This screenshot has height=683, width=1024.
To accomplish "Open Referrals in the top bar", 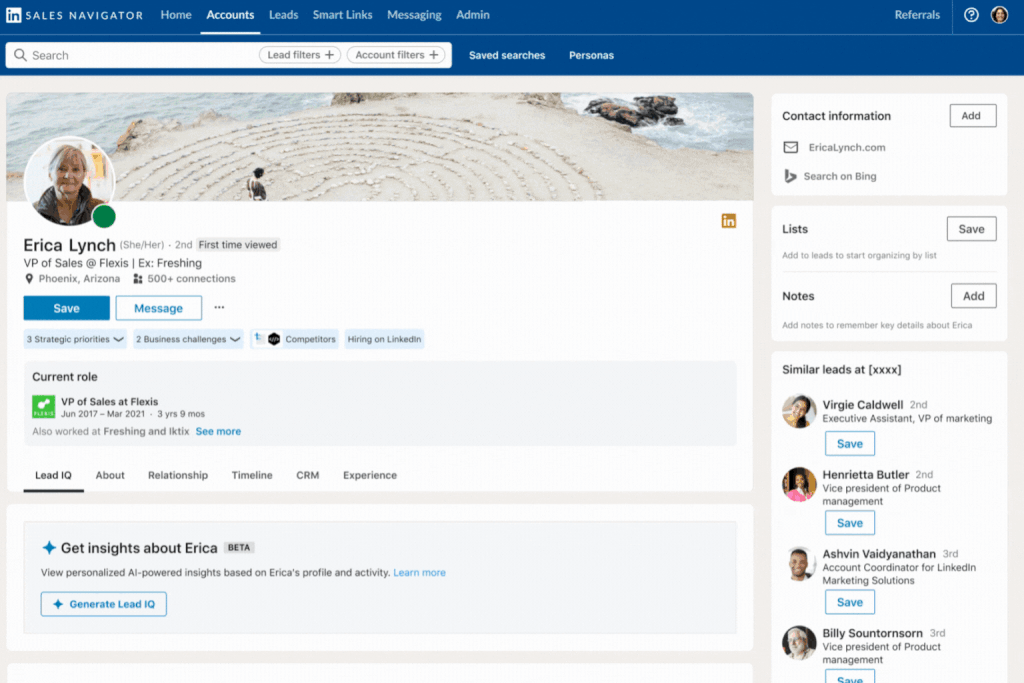I will [917, 15].
